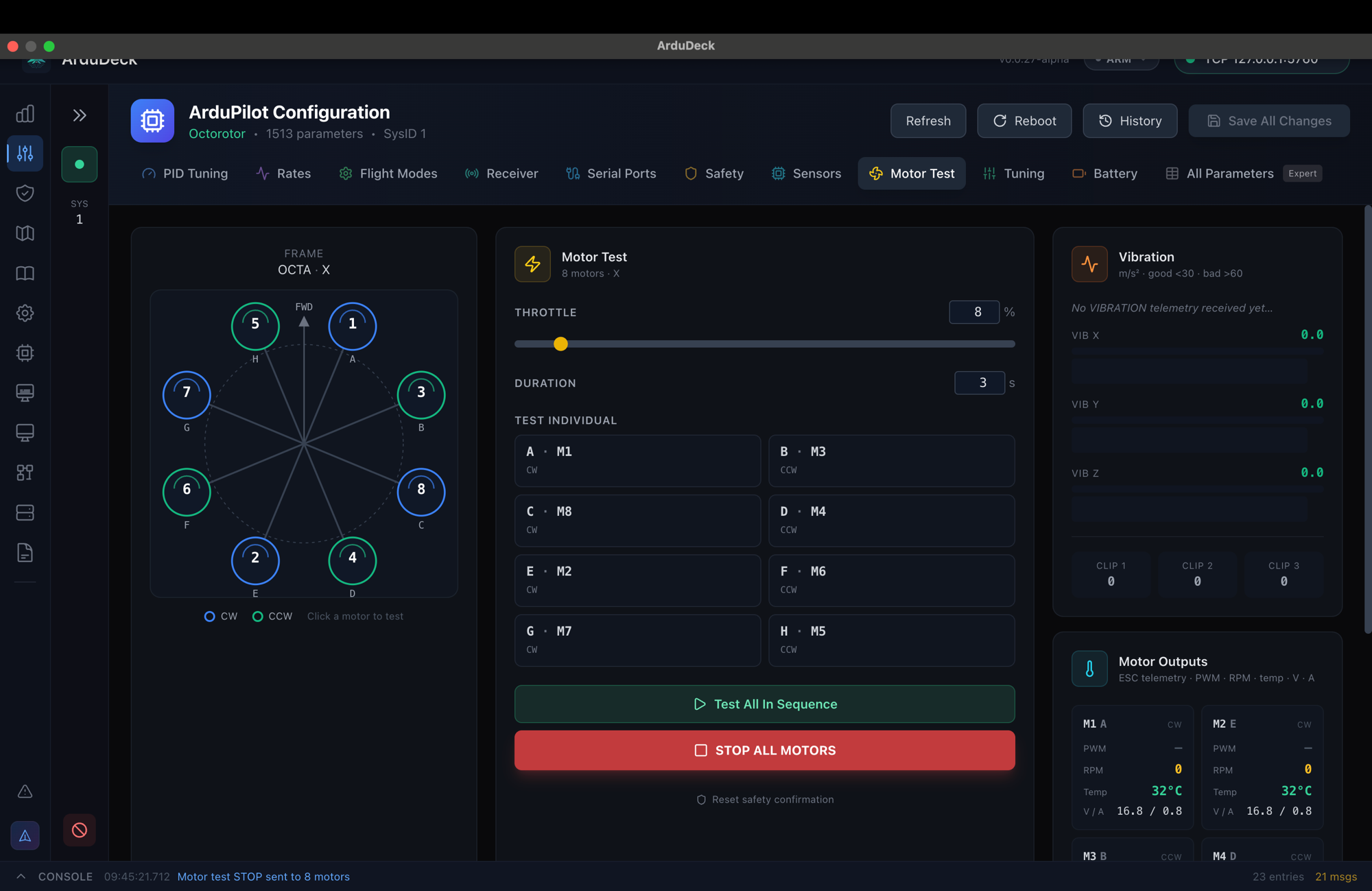Click the map icon in left sidebar

pyautogui.click(x=25, y=233)
